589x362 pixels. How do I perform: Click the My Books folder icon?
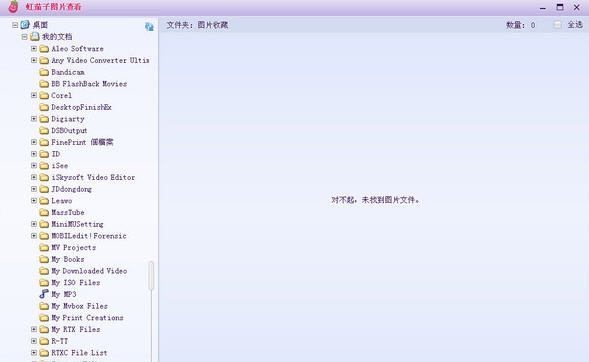point(44,259)
